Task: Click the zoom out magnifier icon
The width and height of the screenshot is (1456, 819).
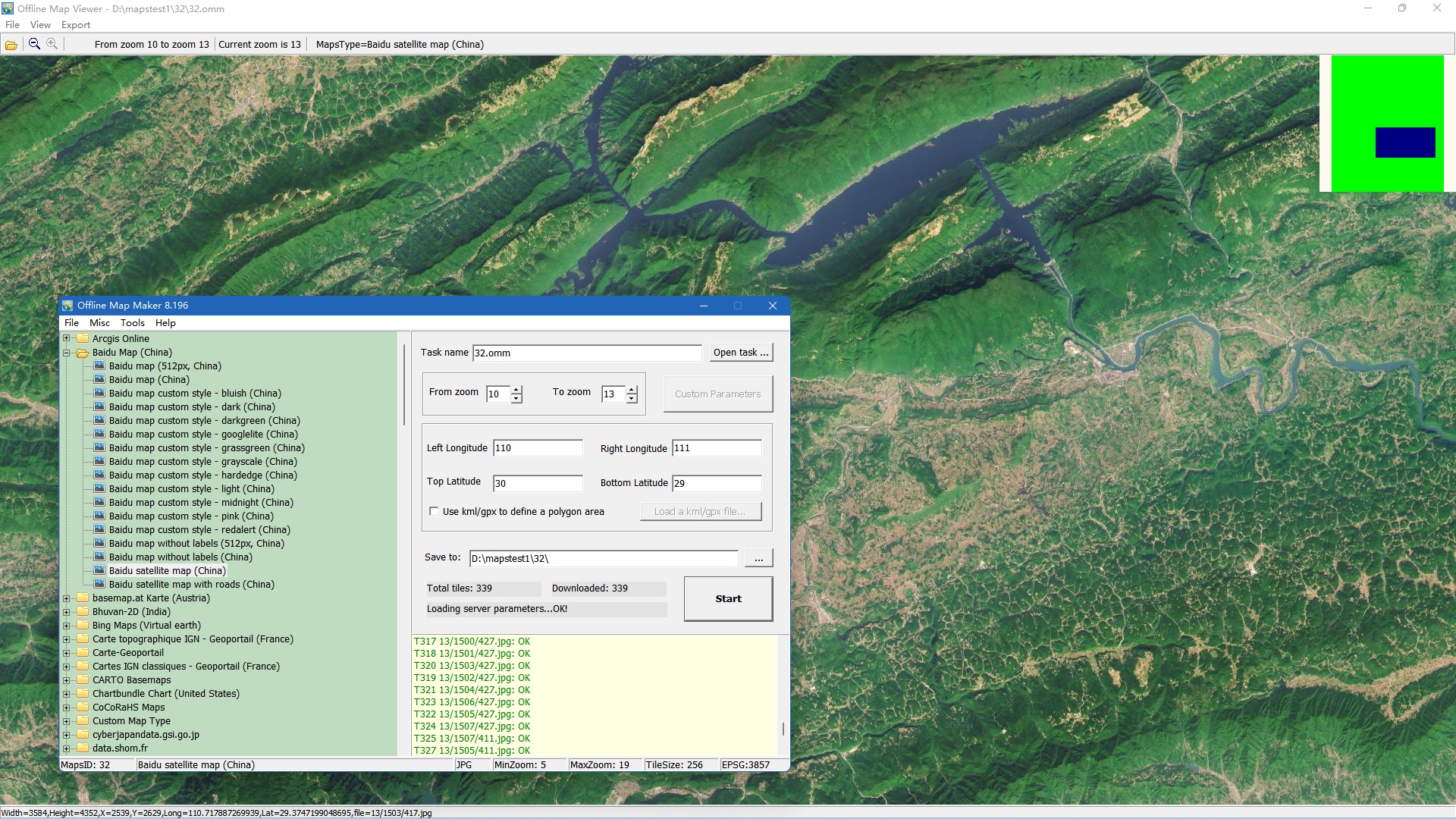Action: tap(34, 44)
